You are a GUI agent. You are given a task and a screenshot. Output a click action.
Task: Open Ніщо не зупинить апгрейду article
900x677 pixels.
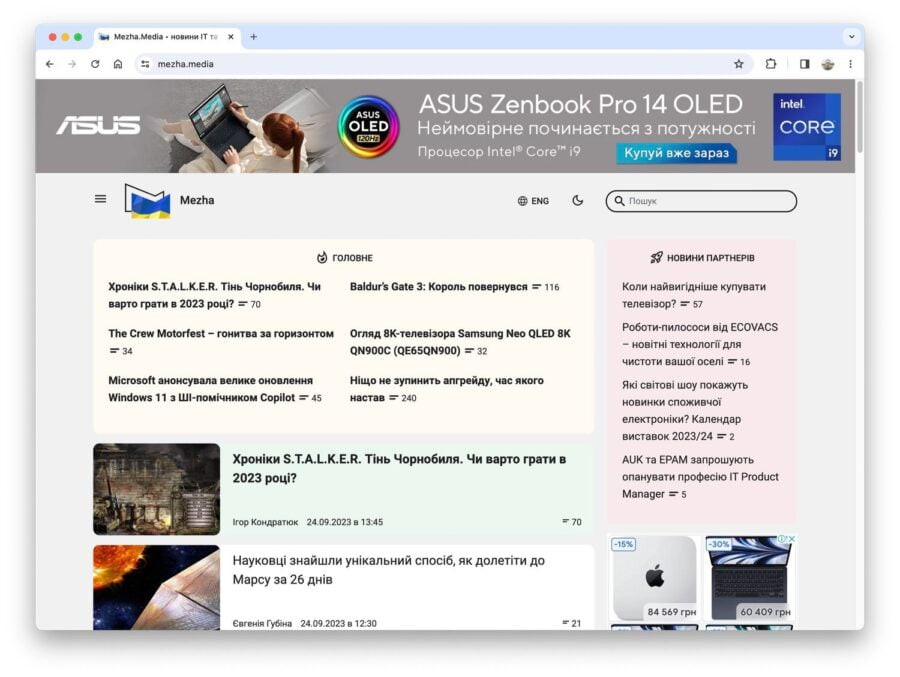[x=447, y=389]
